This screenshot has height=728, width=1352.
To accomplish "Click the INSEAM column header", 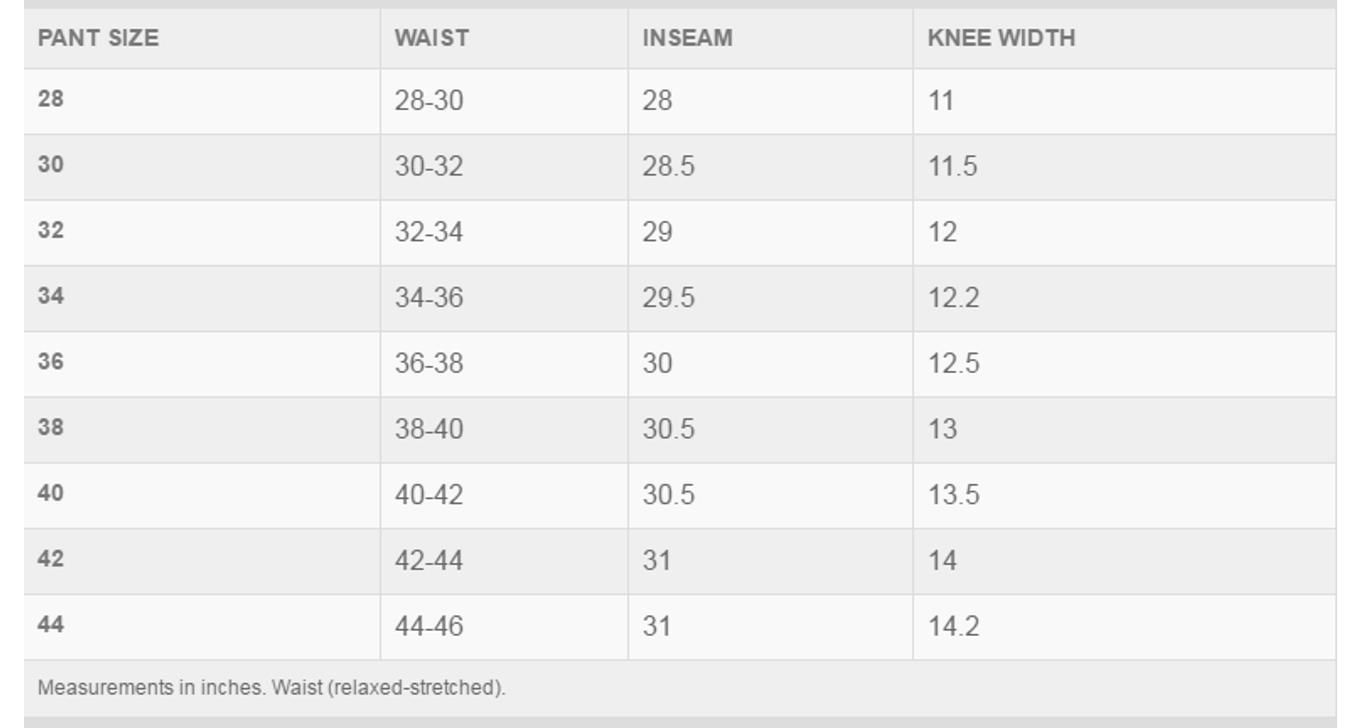I will click(687, 38).
